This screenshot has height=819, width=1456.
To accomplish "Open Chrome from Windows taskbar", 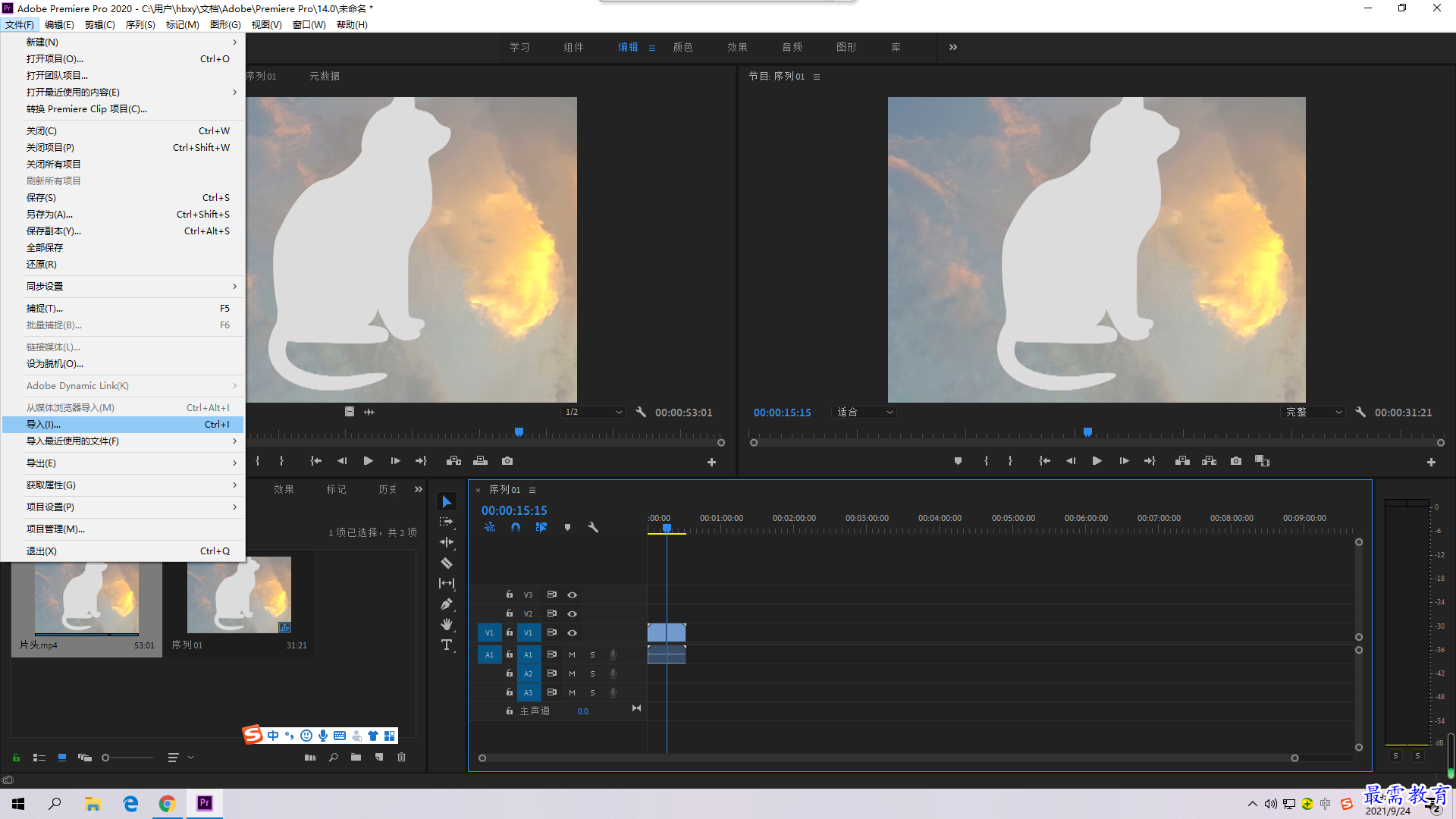I will click(x=167, y=804).
